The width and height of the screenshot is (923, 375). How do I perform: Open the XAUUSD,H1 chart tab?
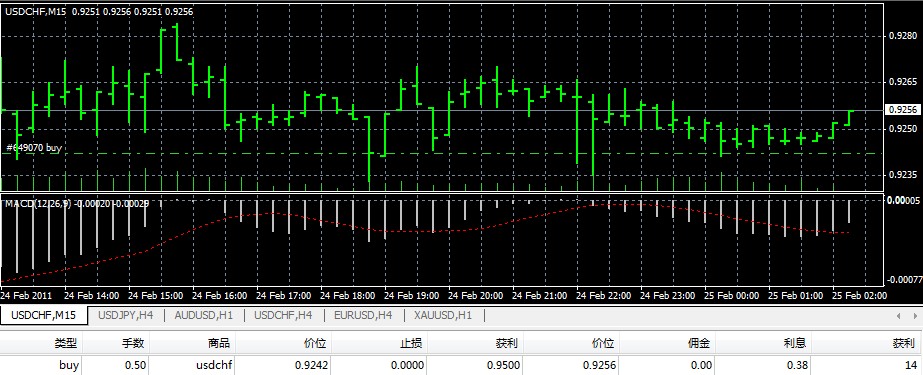443,316
